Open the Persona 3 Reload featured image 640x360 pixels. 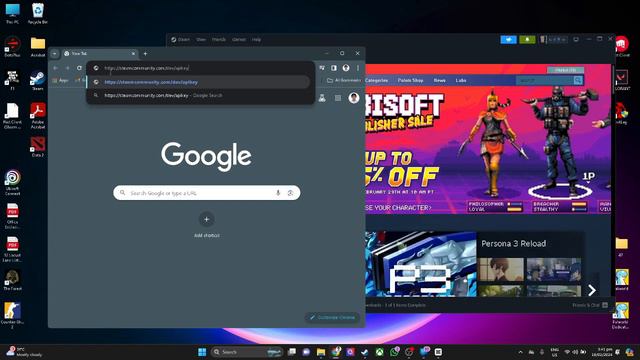pyautogui.click(x=420, y=264)
